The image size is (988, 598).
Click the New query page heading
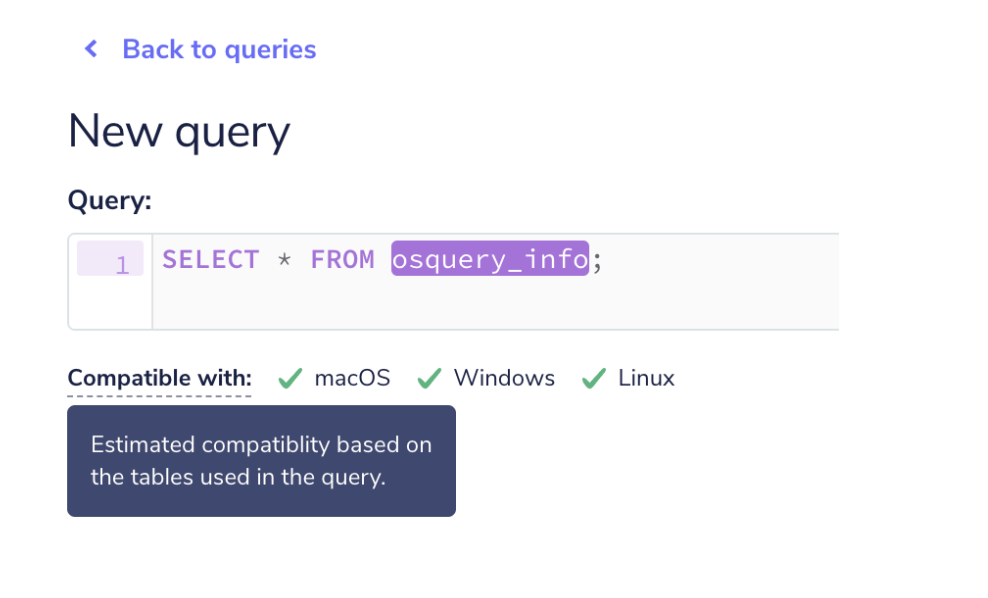coord(178,131)
